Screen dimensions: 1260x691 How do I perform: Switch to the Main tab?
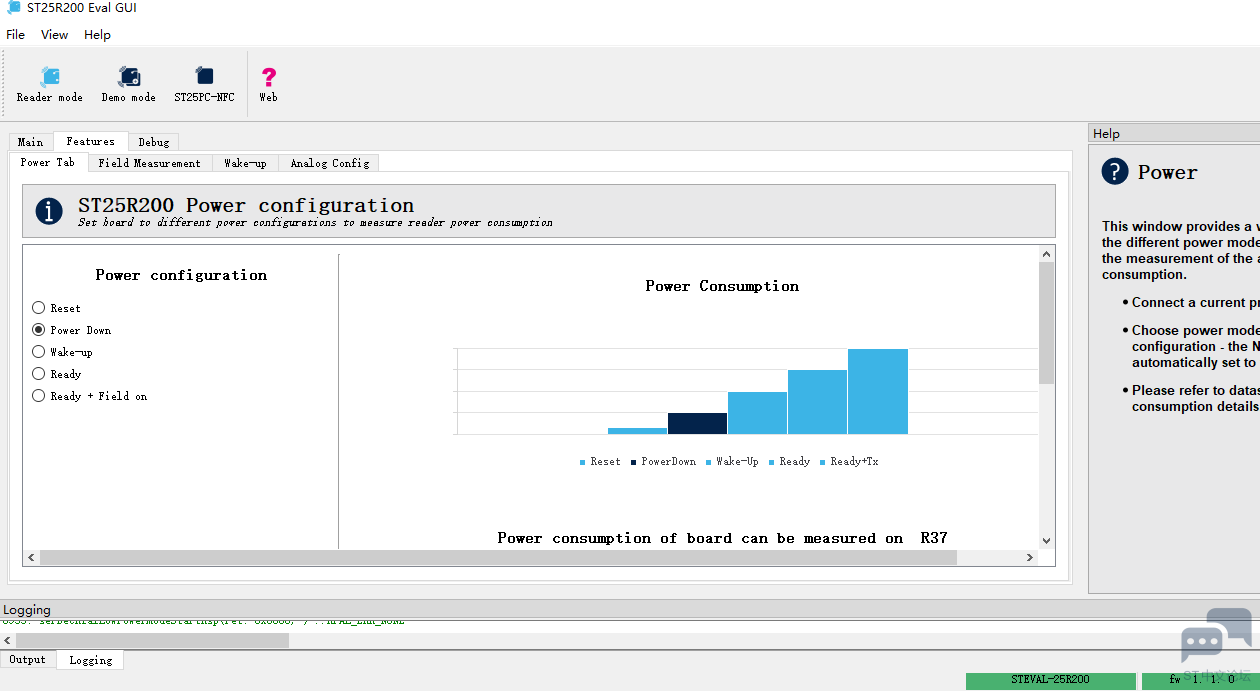31,142
